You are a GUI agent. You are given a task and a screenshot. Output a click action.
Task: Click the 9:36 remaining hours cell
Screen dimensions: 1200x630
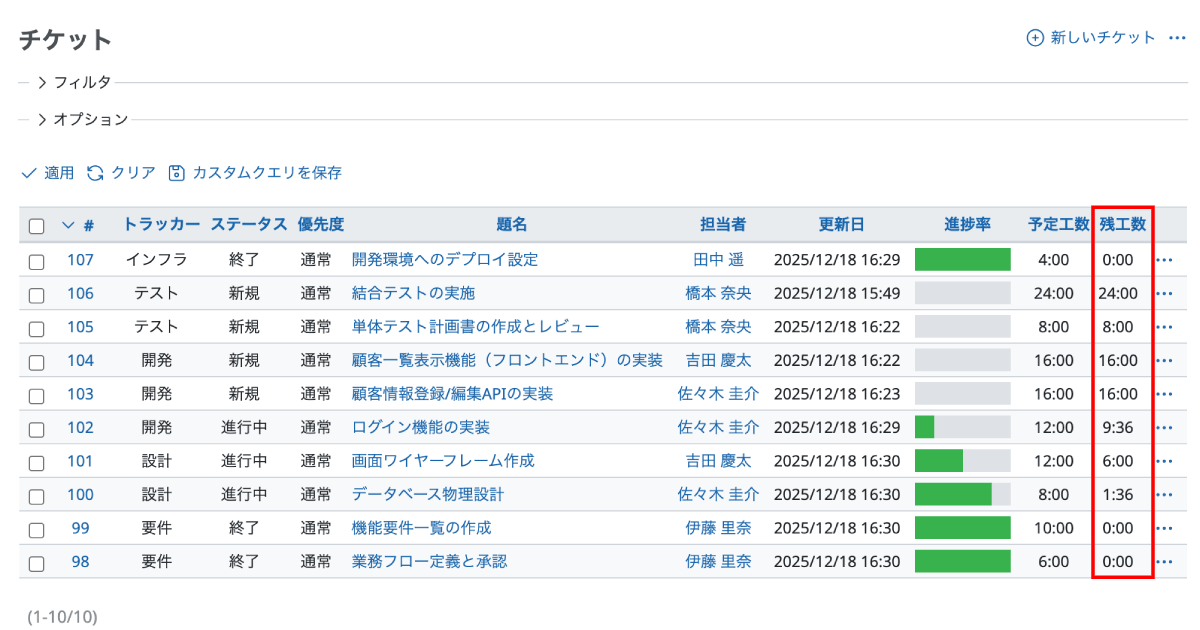(1118, 427)
